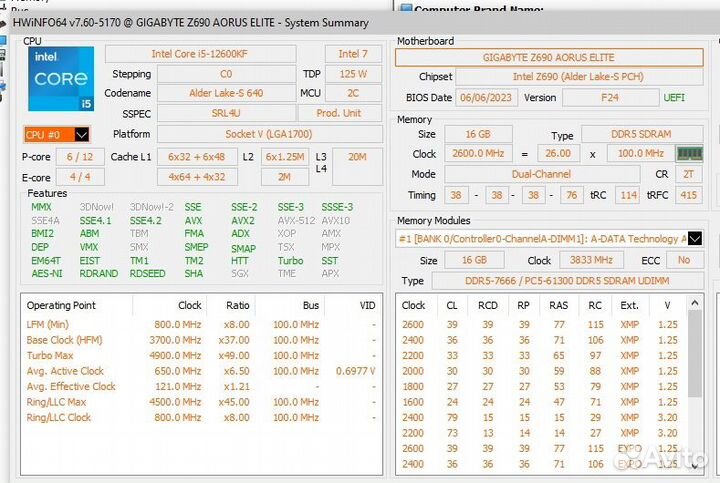Click the SSPEC SRL4U value

coord(226,113)
